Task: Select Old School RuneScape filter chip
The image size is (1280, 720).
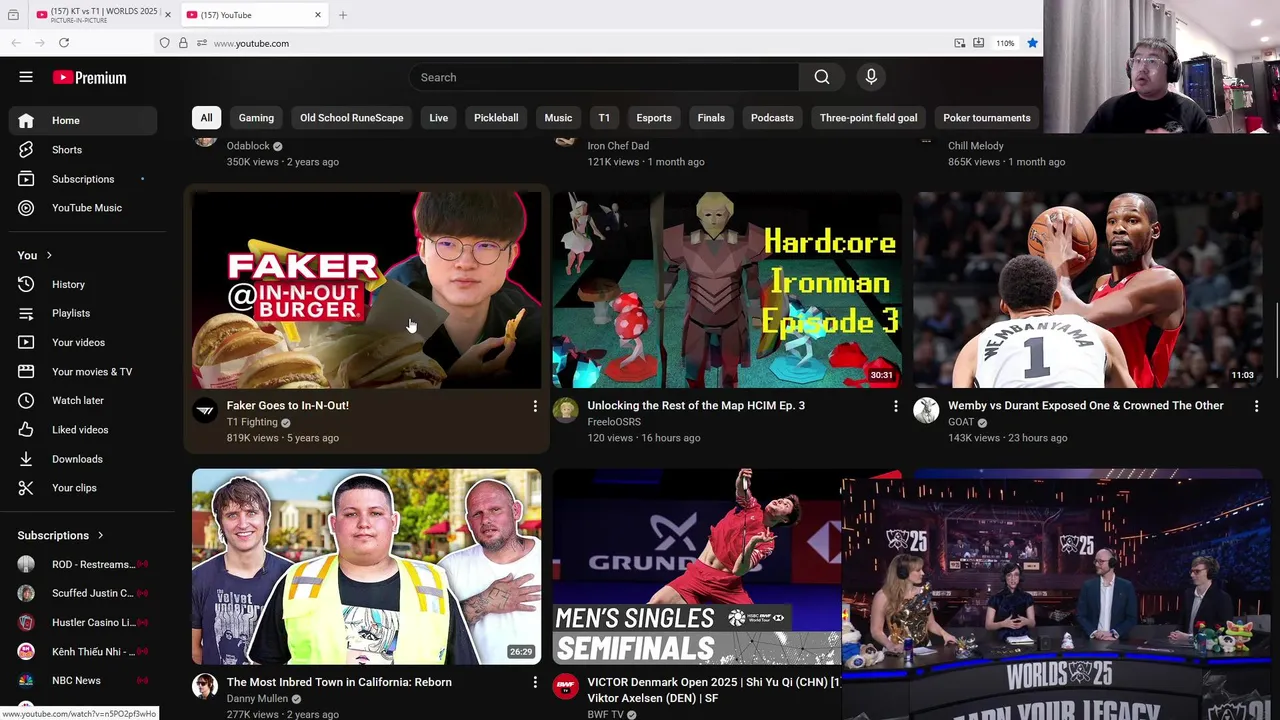Action: tap(352, 118)
